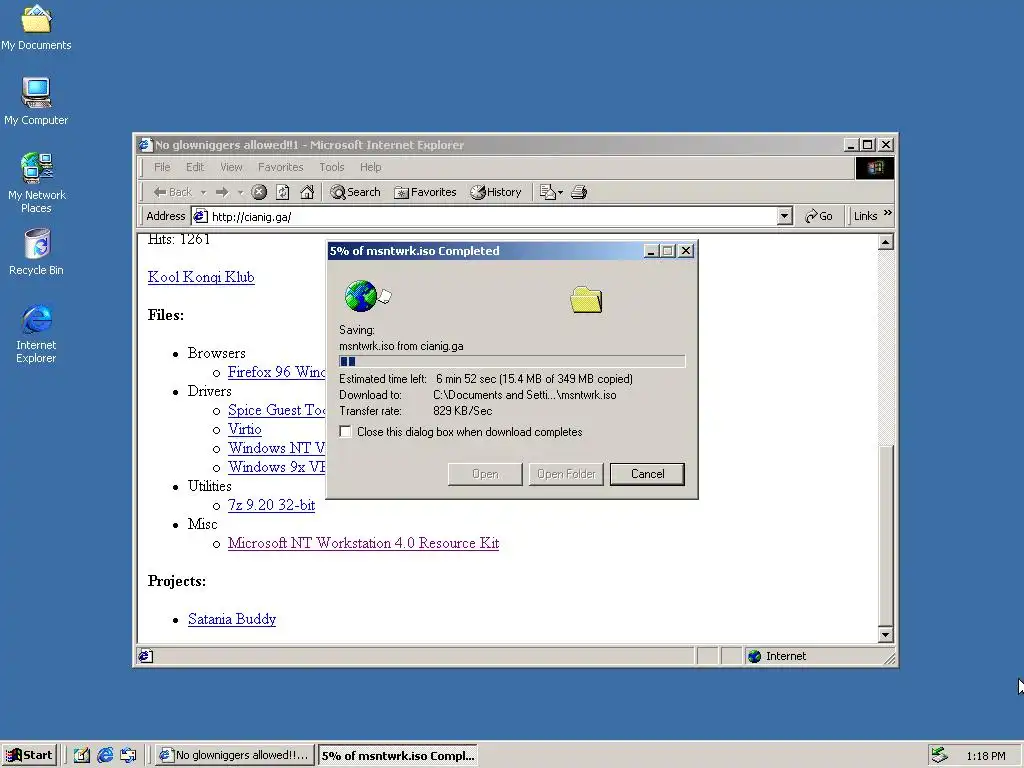The image size is (1024, 768).
Task: Open the View menu
Action: 231,167
